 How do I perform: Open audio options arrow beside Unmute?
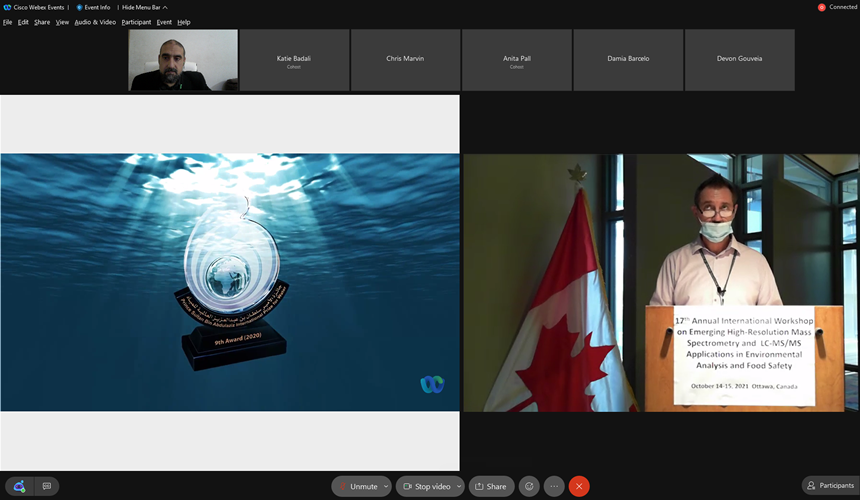tap(386, 486)
